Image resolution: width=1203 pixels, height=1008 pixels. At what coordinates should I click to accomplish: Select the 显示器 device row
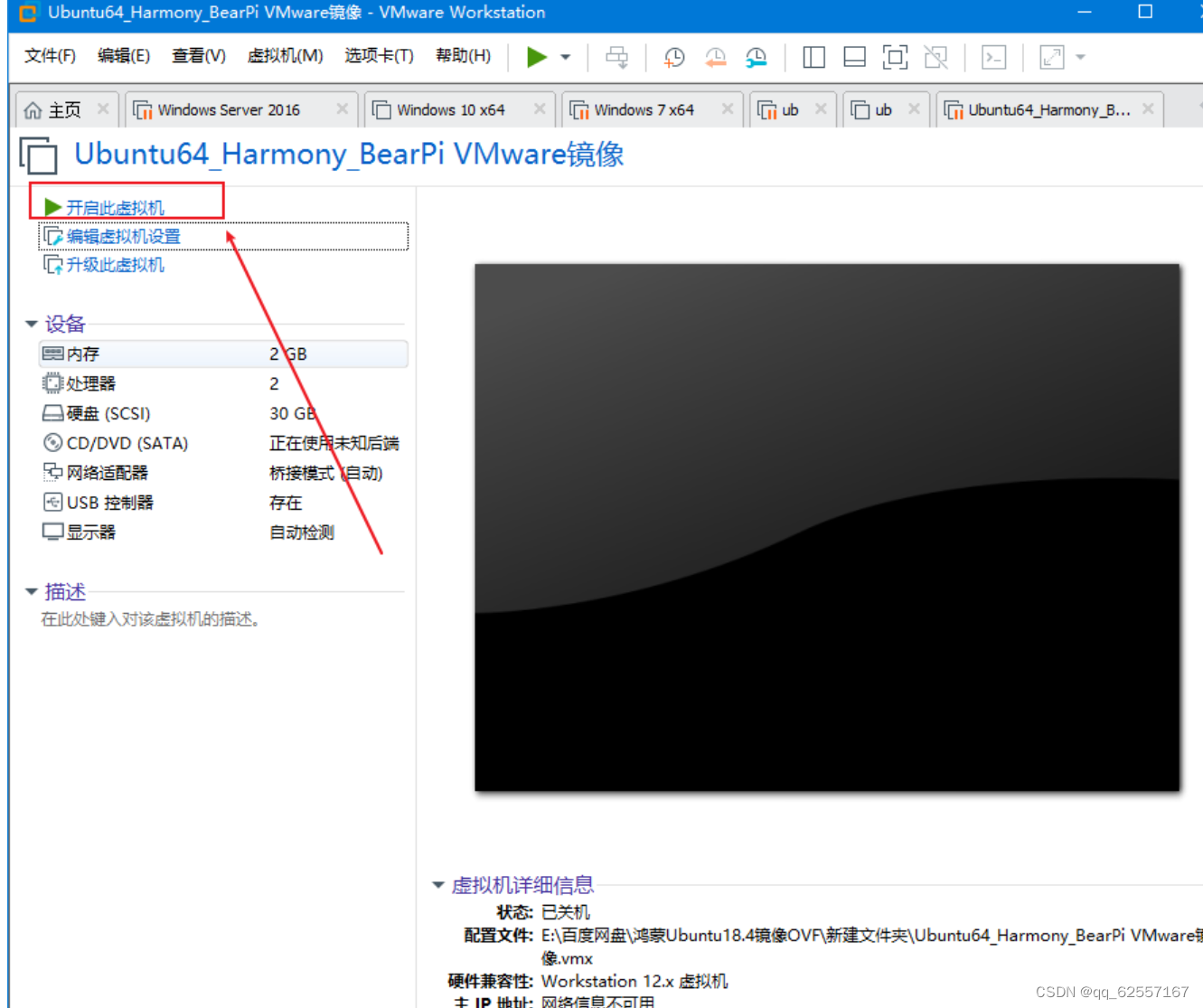coord(223,532)
